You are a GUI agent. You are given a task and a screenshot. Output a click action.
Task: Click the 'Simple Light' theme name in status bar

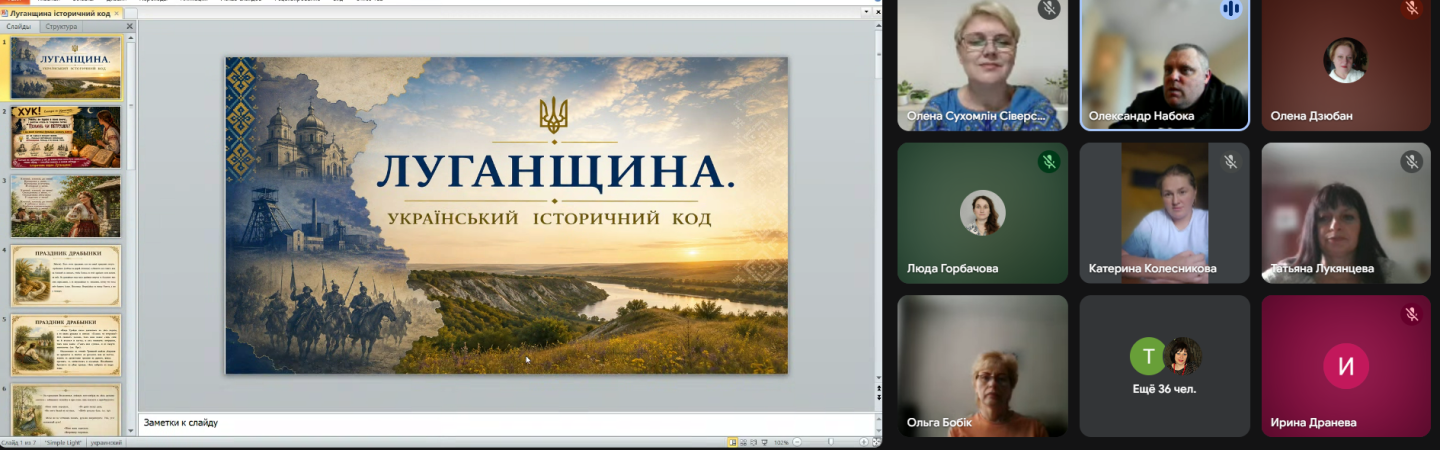[x=62, y=442]
